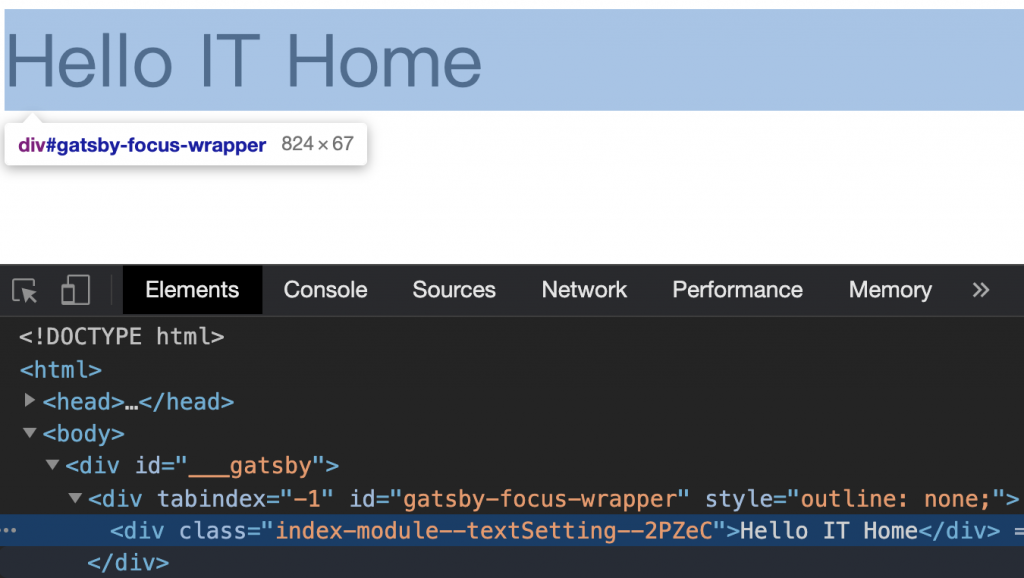Collapse the ___gatsby div node
Screen dimensions: 1024x578
52,464
